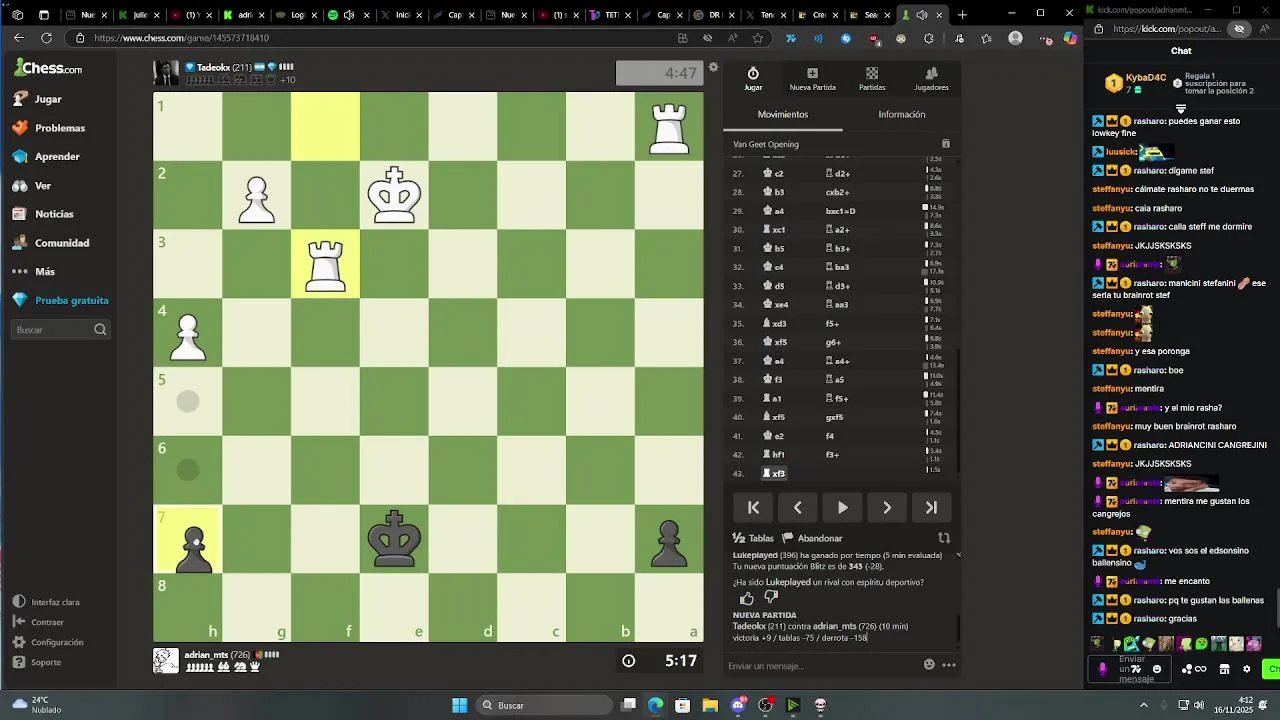This screenshot has height=720, width=1280.
Task: Open the Kick chat shop icon
Action: (x=1224, y=669)
